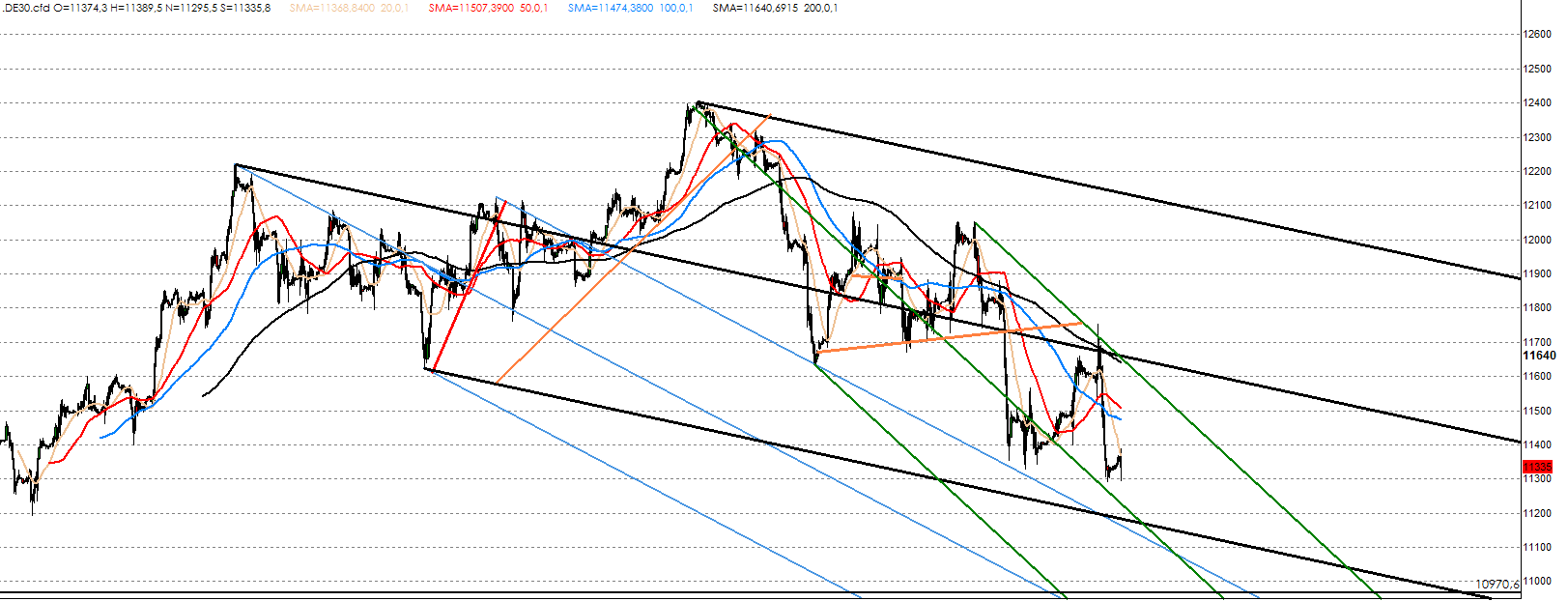This screenshot has height=601, width=1568.
Task: Click the bold 11640 price axis label
Action: pos(1539,356)
